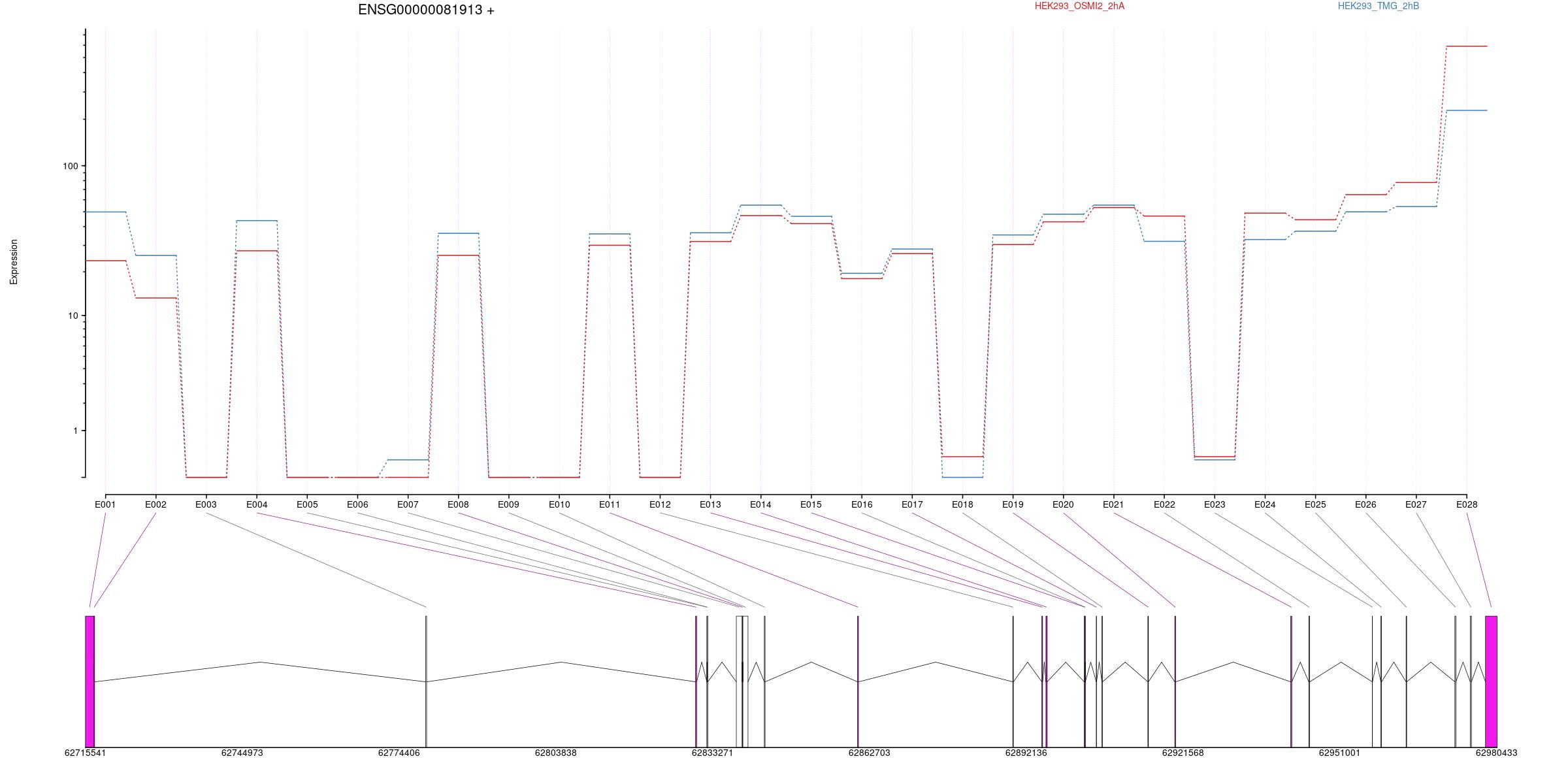This screenshot has width=1568, height=784.
Task: Select exon label E009
Action: click(x=508, y=504)
